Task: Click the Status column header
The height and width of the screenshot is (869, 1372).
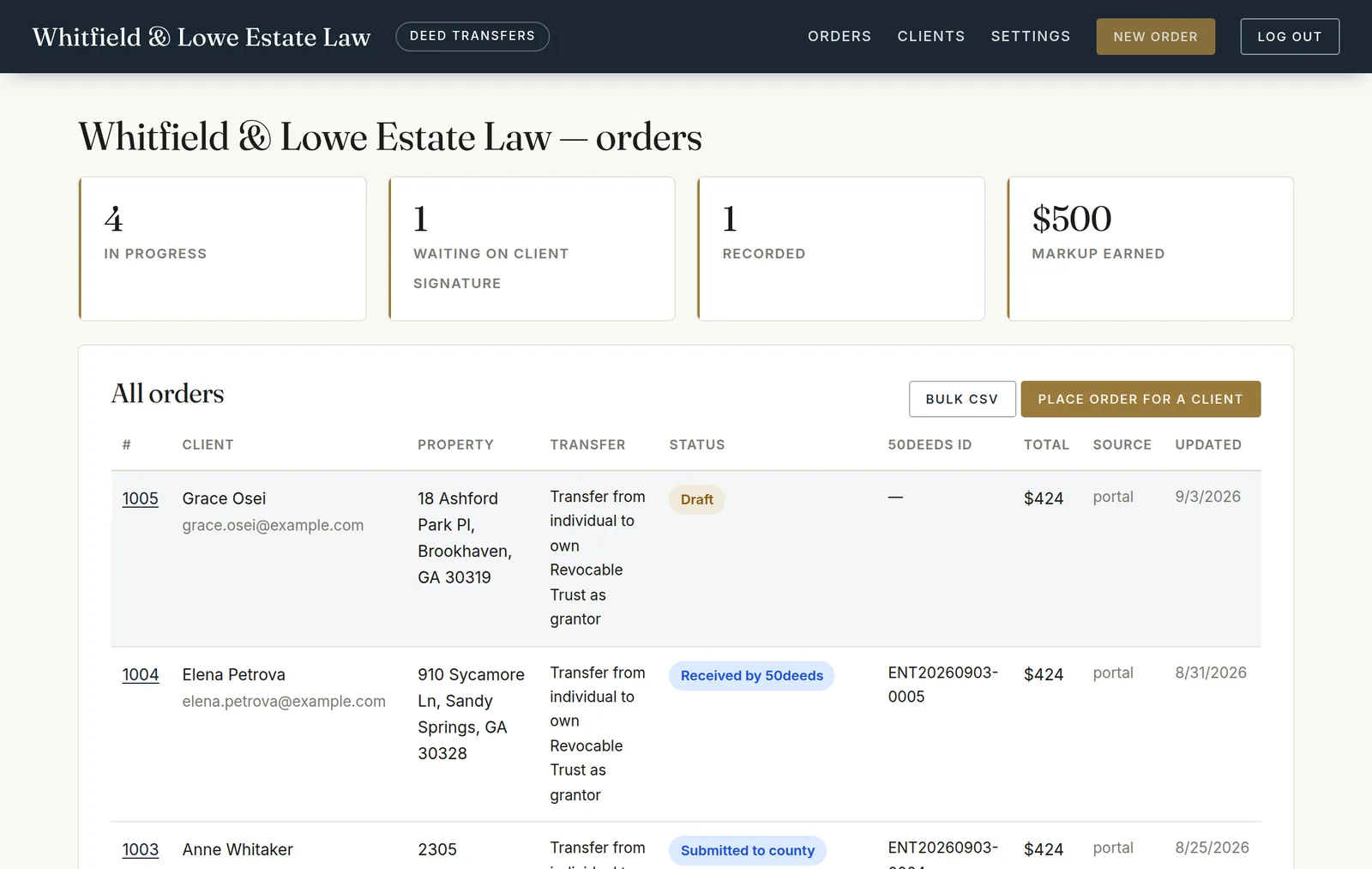Action: click(x=696, y=444)
